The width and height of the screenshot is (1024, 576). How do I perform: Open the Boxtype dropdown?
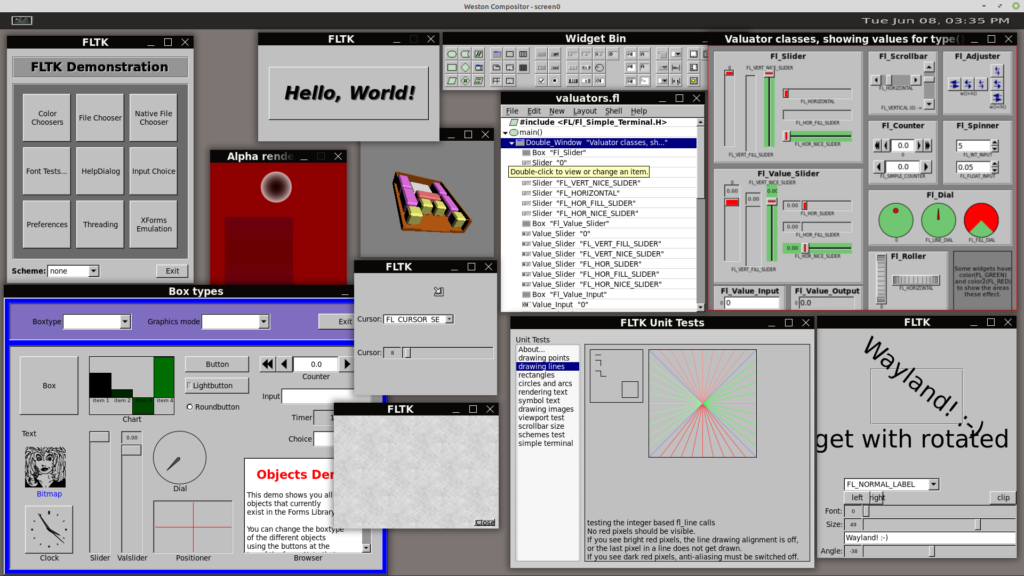pos(97,321)
